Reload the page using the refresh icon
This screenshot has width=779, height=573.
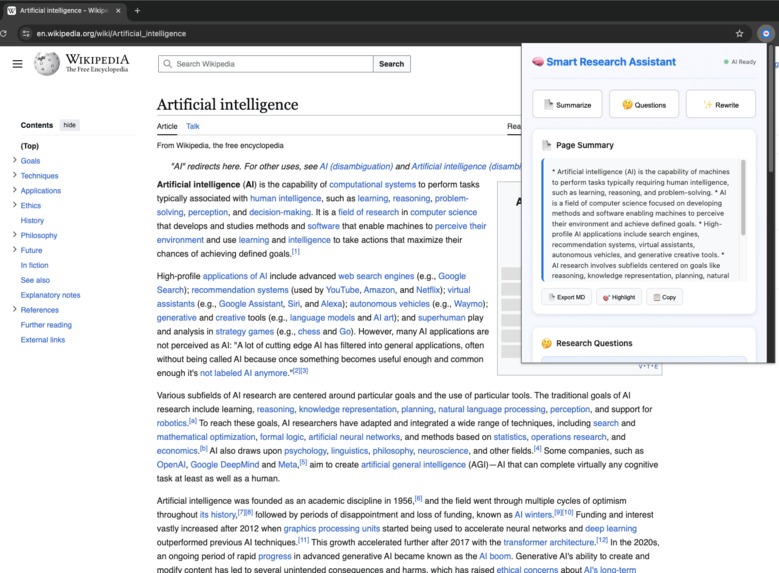[x=3, y=33]
